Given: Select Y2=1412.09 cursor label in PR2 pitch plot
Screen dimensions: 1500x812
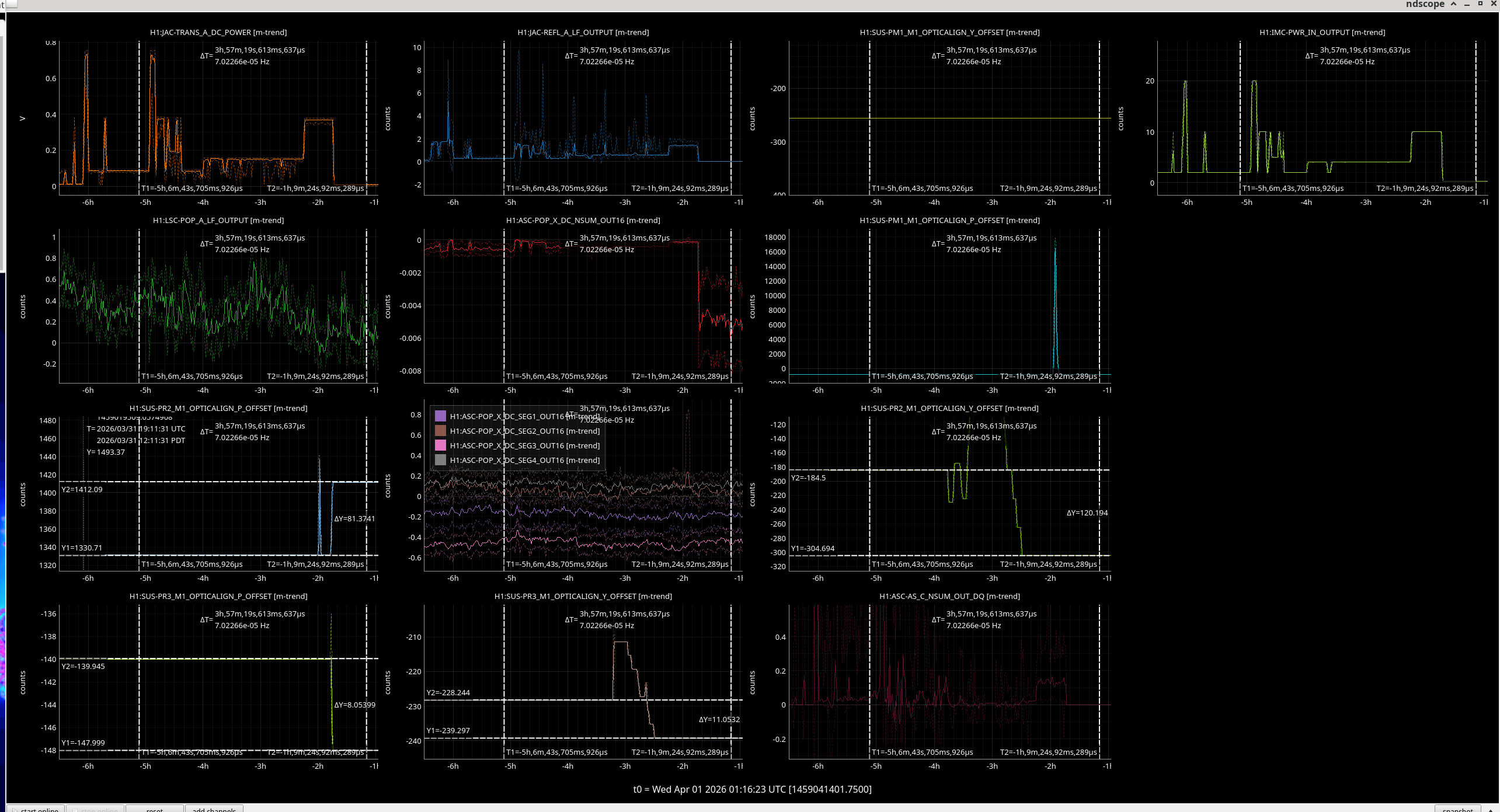Looking at the screenshot, I should click(82, 490).
